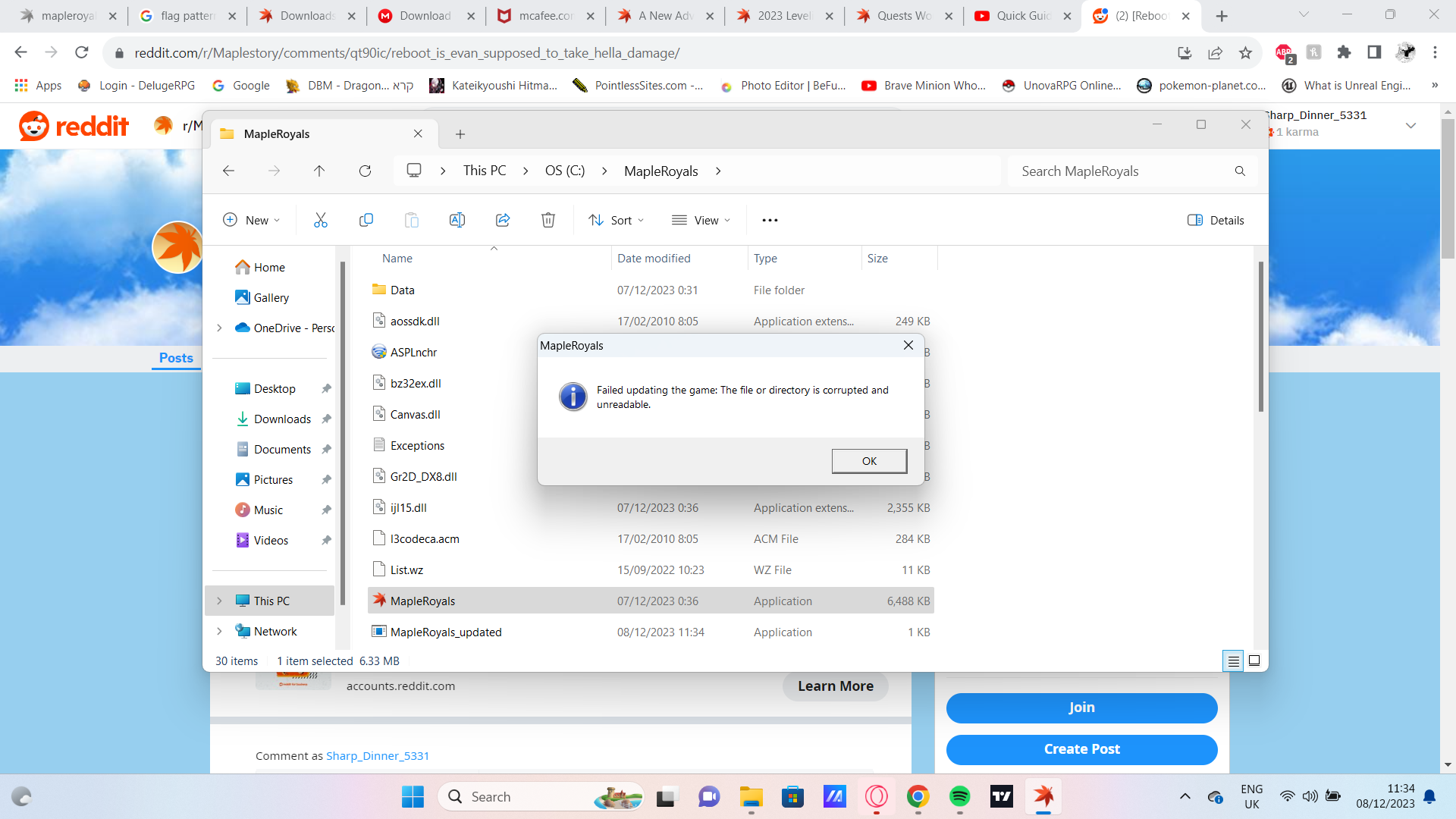
Task: Expand chevron after MapleRoyals in breadcrumb
Action: pyautogui.click(x=717, y=171)
